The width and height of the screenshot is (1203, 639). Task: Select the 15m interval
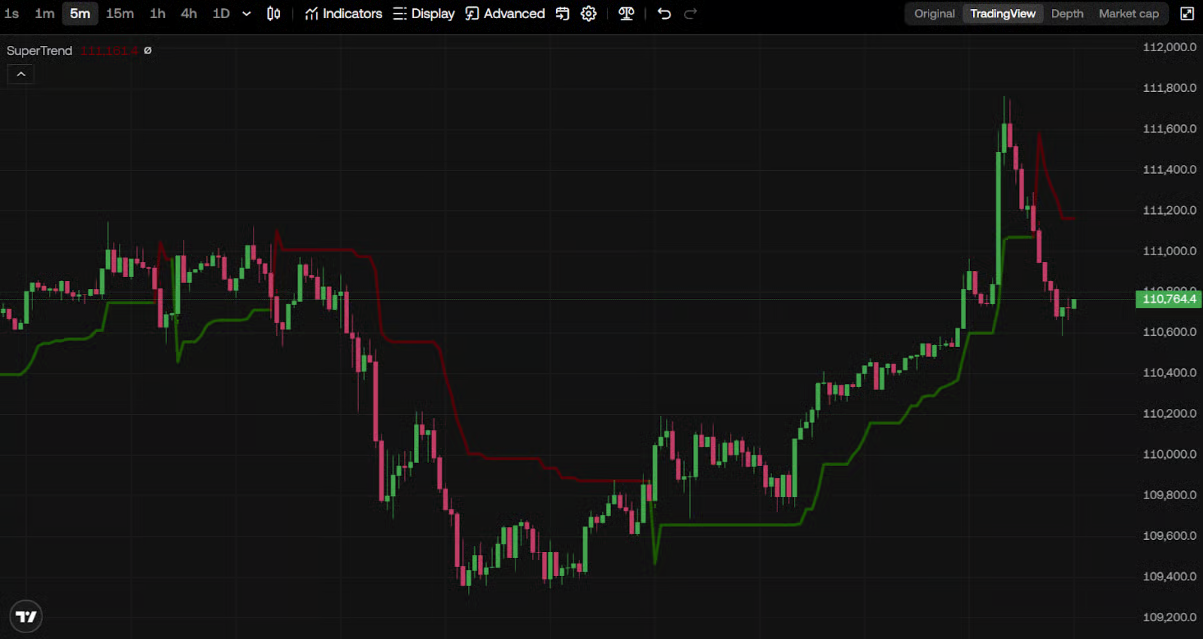click(x=120, y=14)
